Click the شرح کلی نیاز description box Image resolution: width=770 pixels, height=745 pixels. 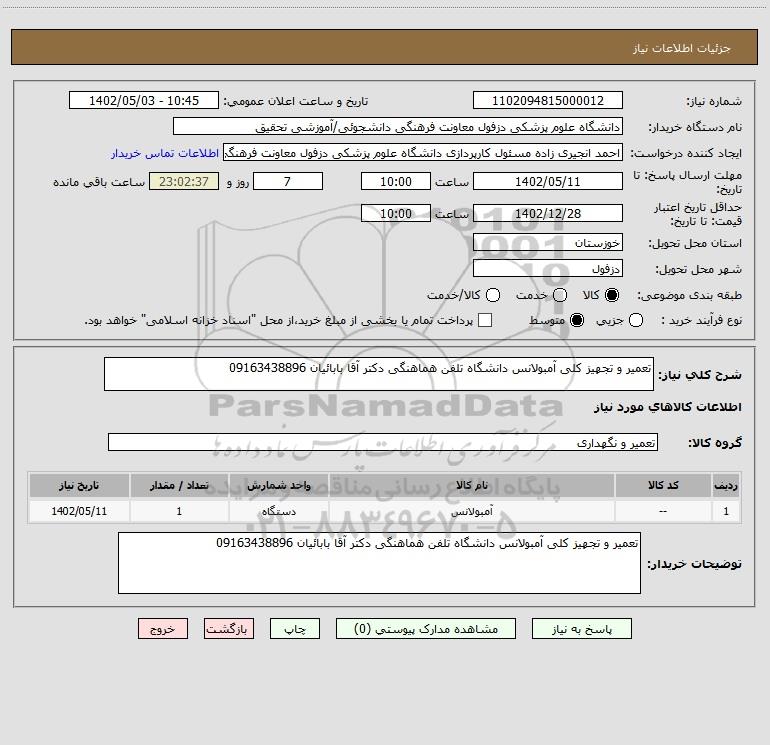379,374
